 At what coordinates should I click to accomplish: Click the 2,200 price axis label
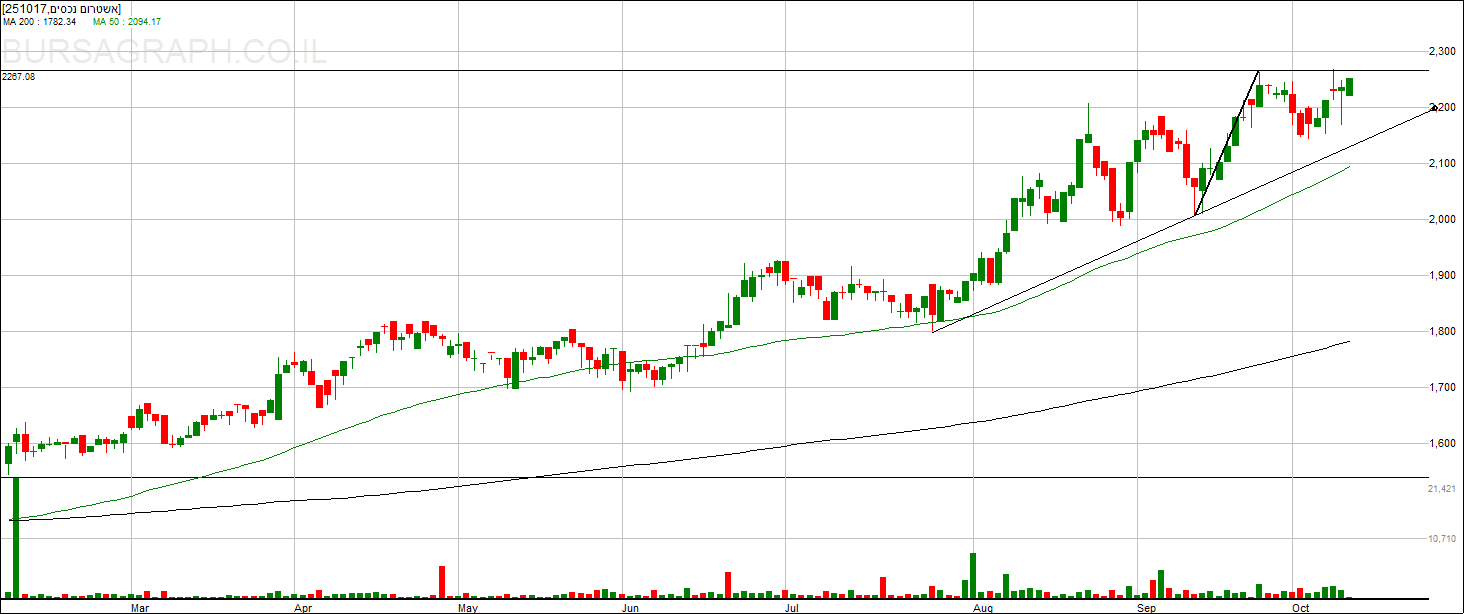[x=1441, y=107]
